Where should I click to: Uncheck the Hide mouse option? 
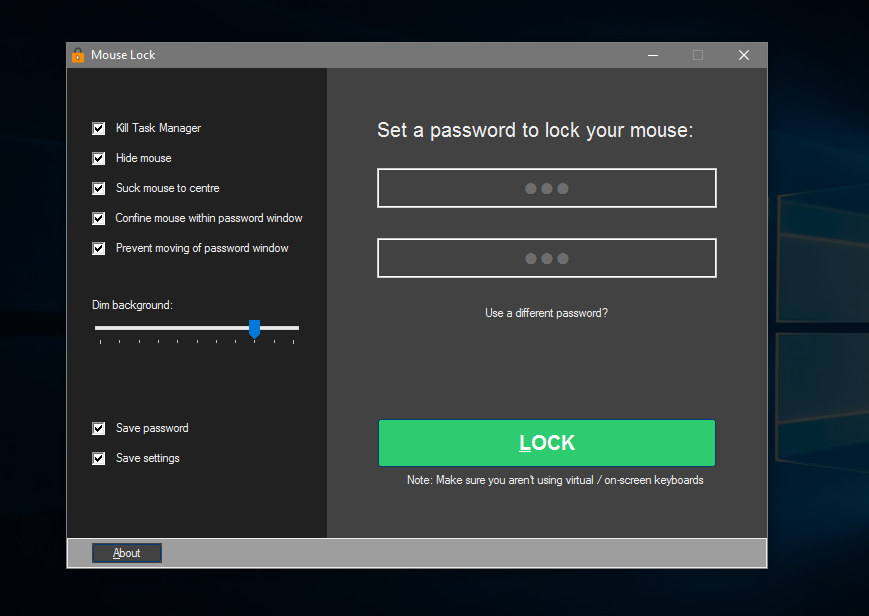click(x=98, y=158)
